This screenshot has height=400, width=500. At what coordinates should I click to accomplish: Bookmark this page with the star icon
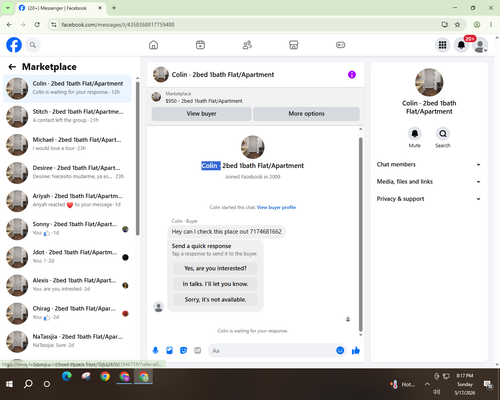point(457,25)
